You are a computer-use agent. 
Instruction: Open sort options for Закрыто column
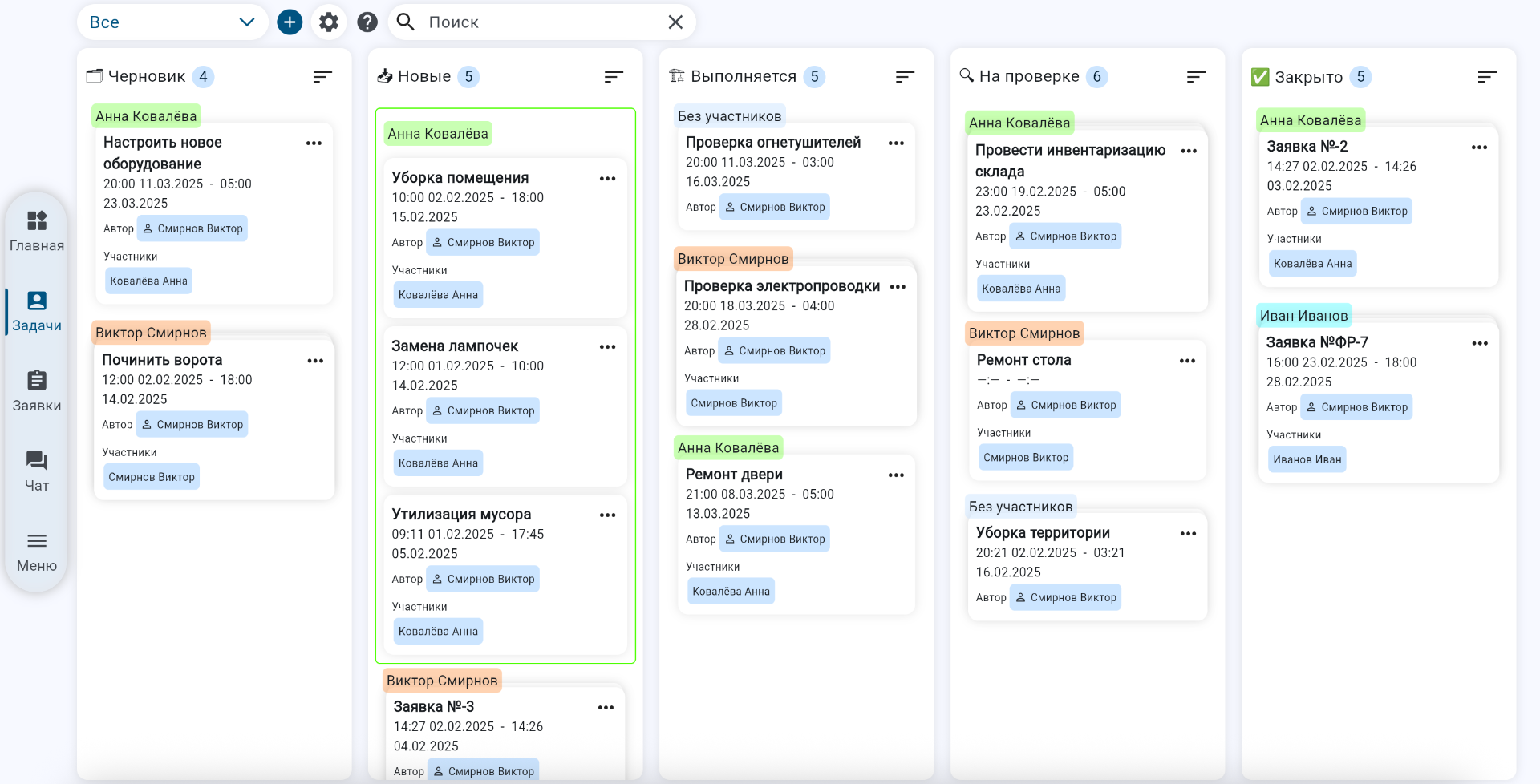[x=1486, y=77]
